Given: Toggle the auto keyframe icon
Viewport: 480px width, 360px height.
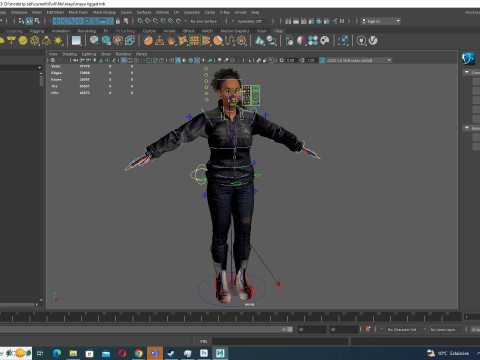Looking at the screenshot, I should coord(368,329).
